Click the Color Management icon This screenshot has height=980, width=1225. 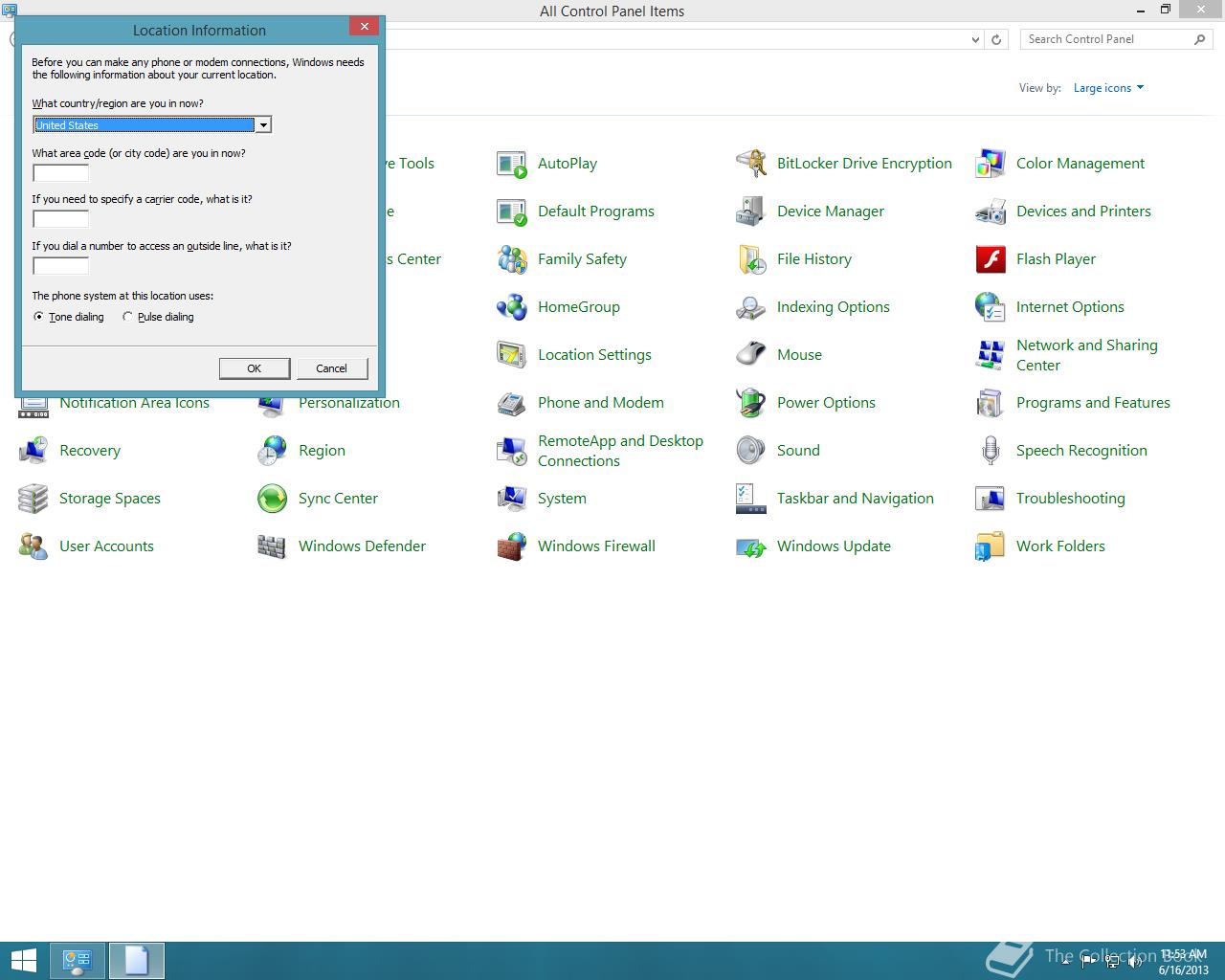[x=991, y=164]
